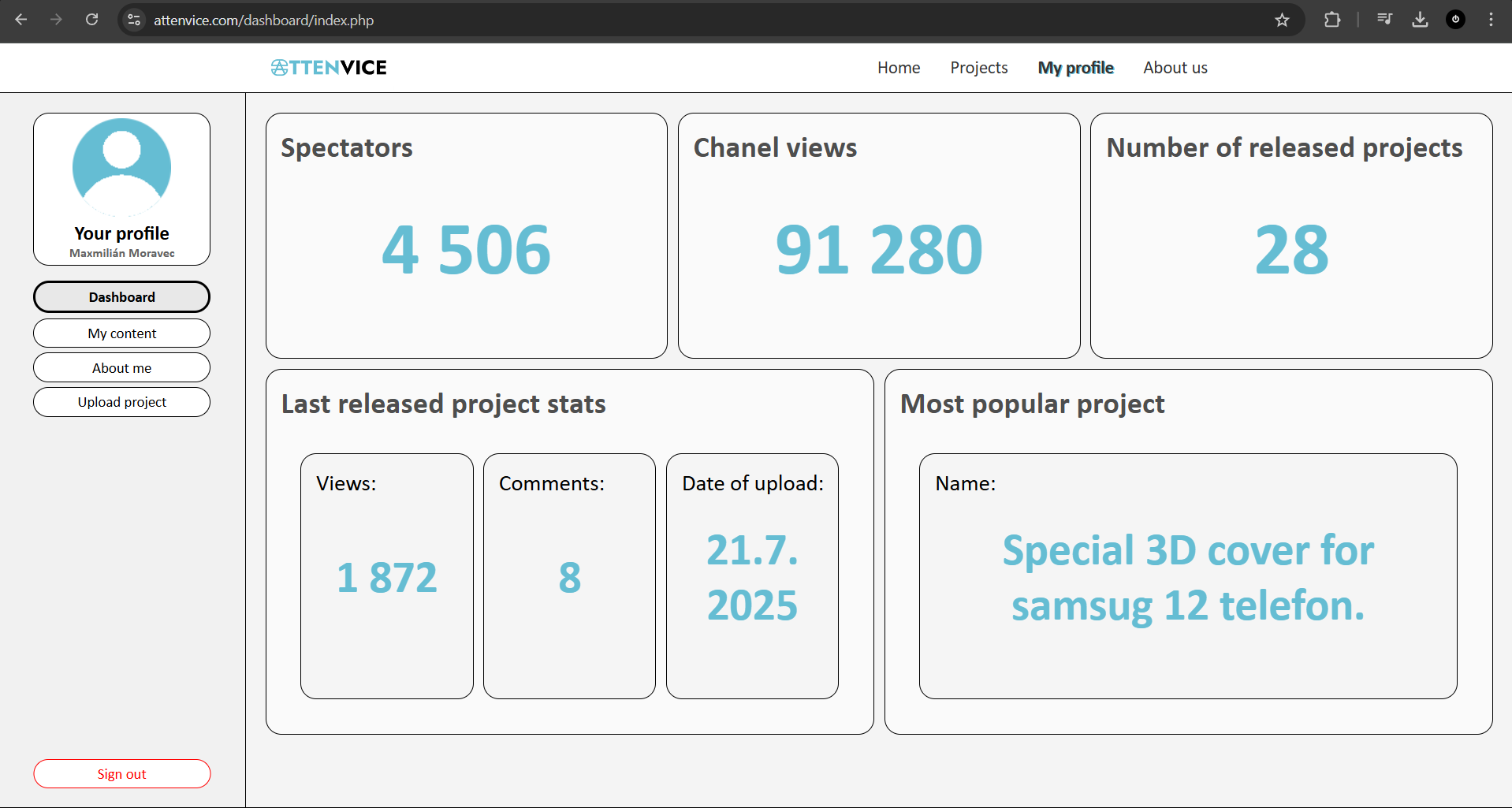Click the channel views value 91 280
Viewport: 1512px width, 808px height.
879,250
